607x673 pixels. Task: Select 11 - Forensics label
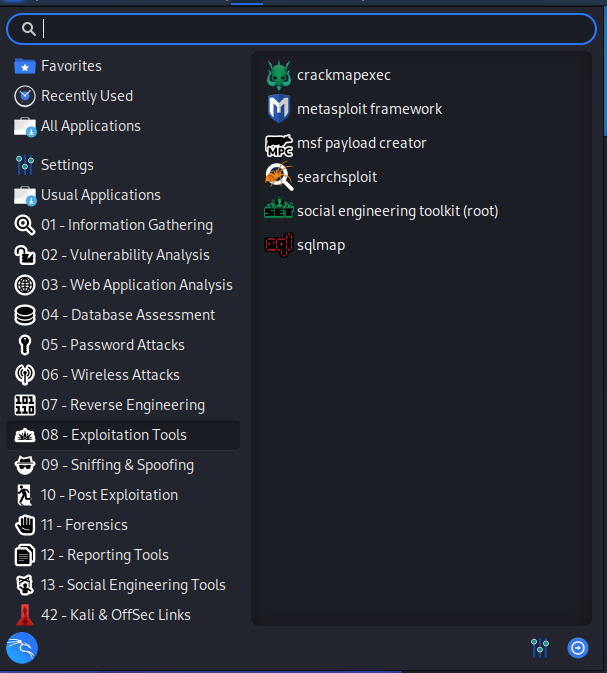(85, 525)
